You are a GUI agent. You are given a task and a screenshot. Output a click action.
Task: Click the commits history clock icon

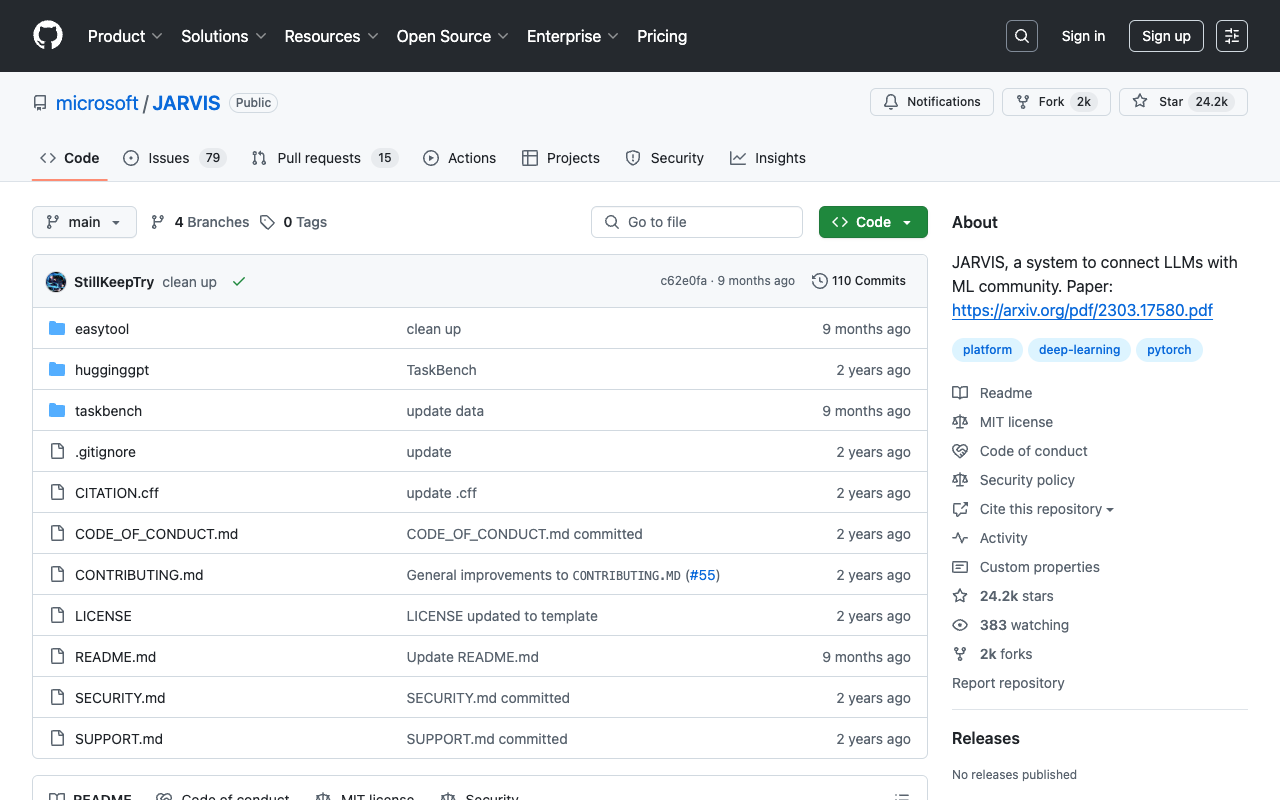tap(820, 281)
